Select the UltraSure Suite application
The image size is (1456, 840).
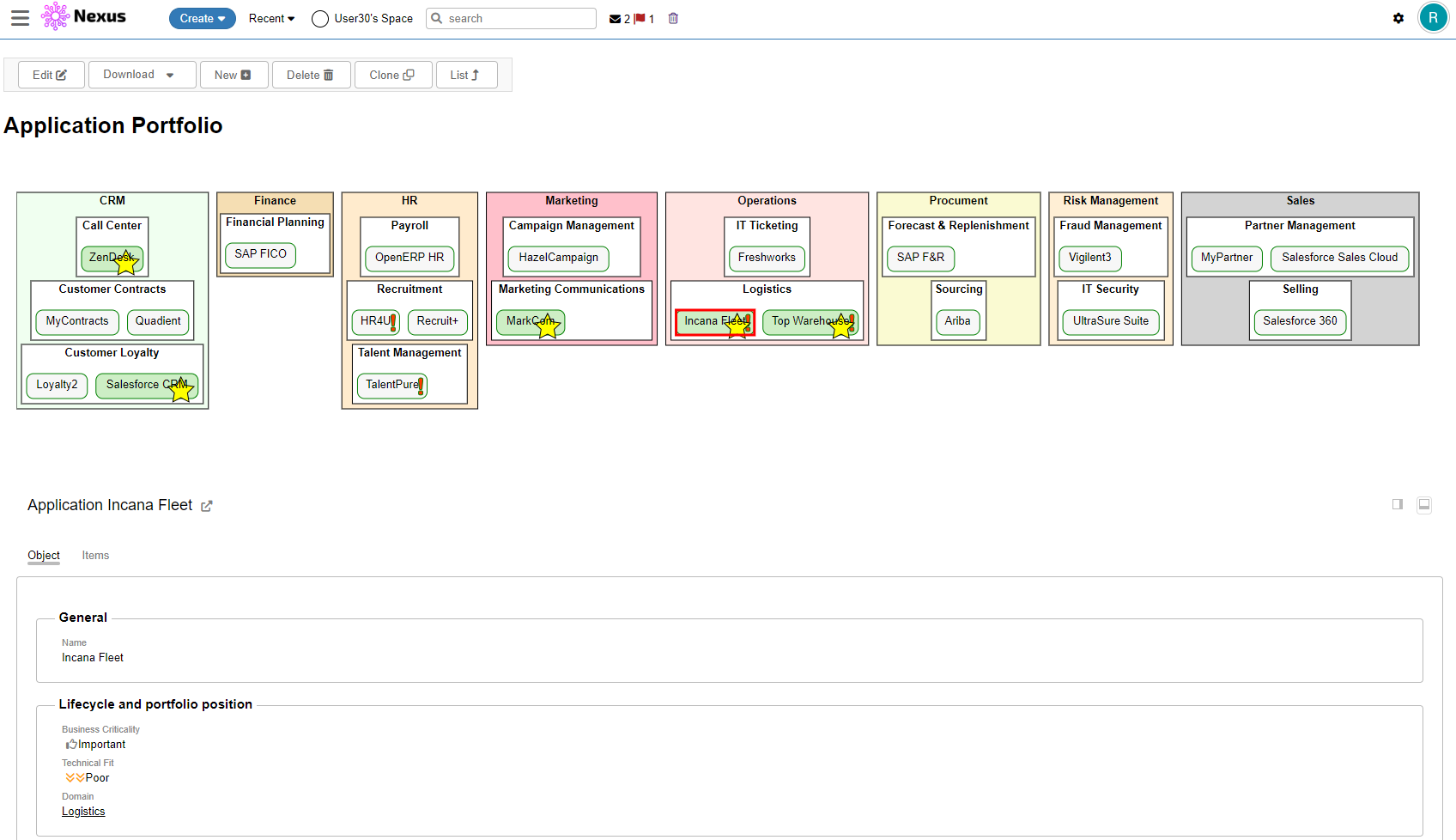coord(1111,321)
